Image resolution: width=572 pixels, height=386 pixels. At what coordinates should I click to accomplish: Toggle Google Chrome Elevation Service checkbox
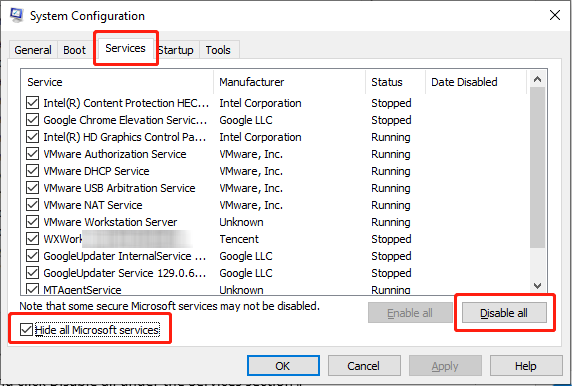click(32, 120)
